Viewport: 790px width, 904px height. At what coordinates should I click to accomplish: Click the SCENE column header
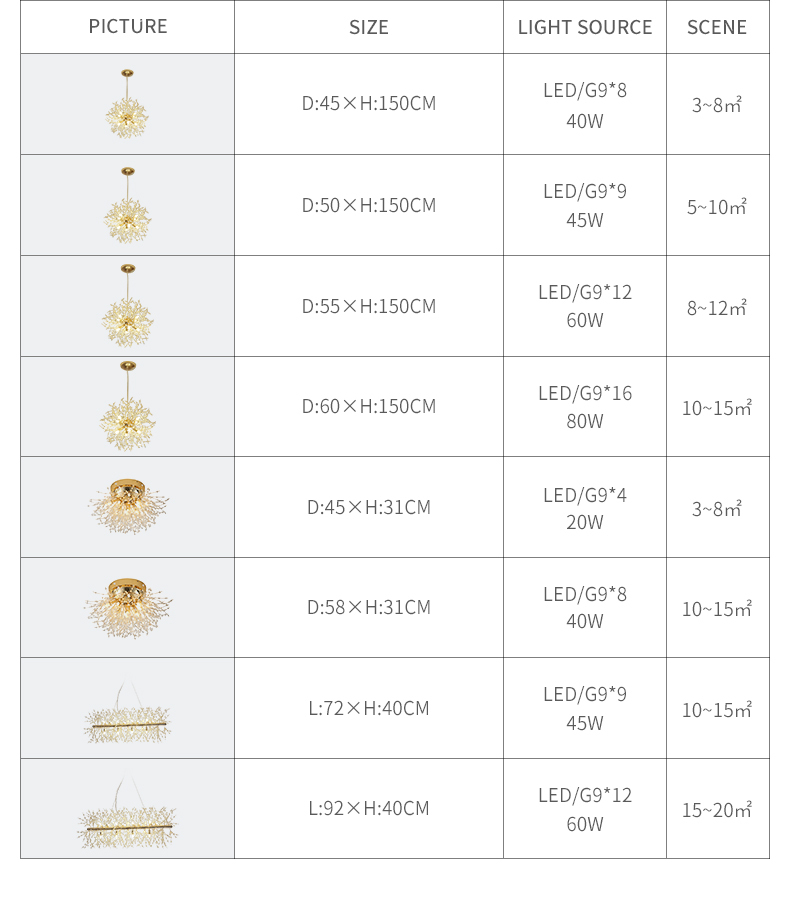(717, 27)
